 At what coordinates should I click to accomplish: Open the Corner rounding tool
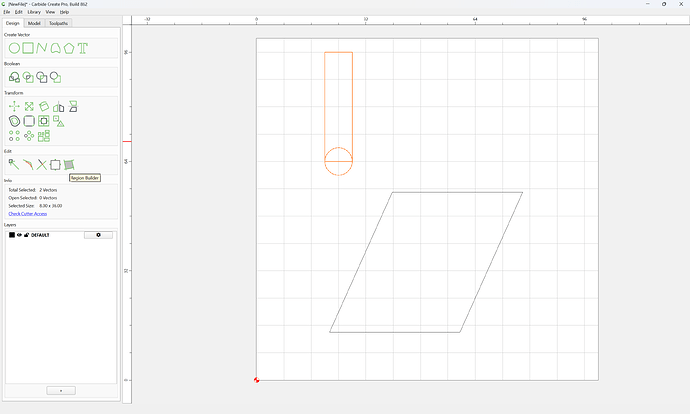click(29, 121)
